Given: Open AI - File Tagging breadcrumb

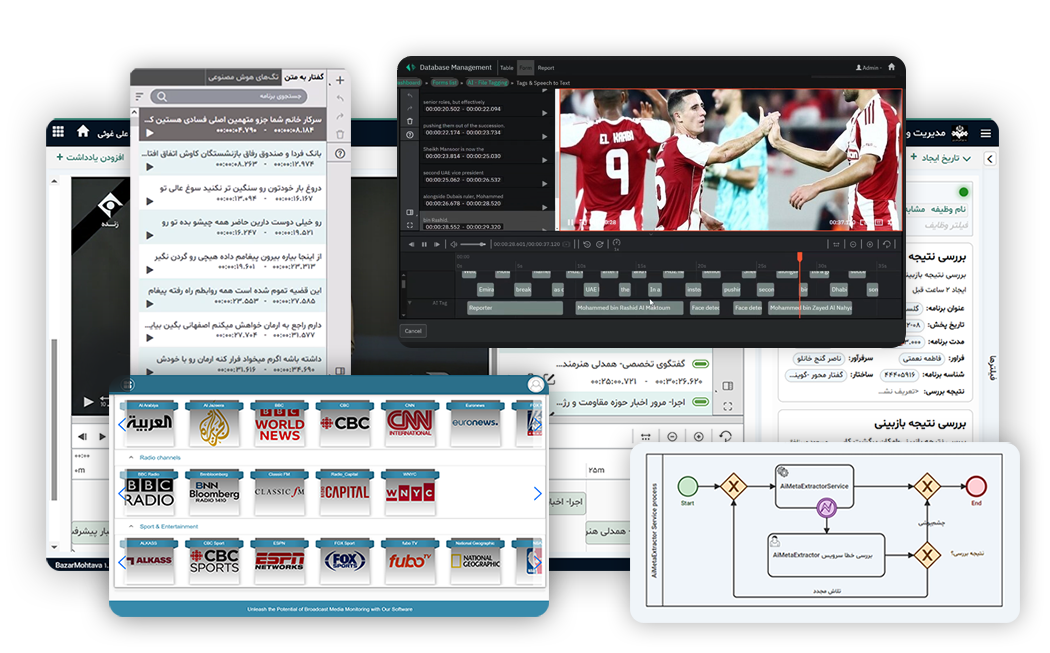Looking at the screenshot, I should tap(487, 83).
